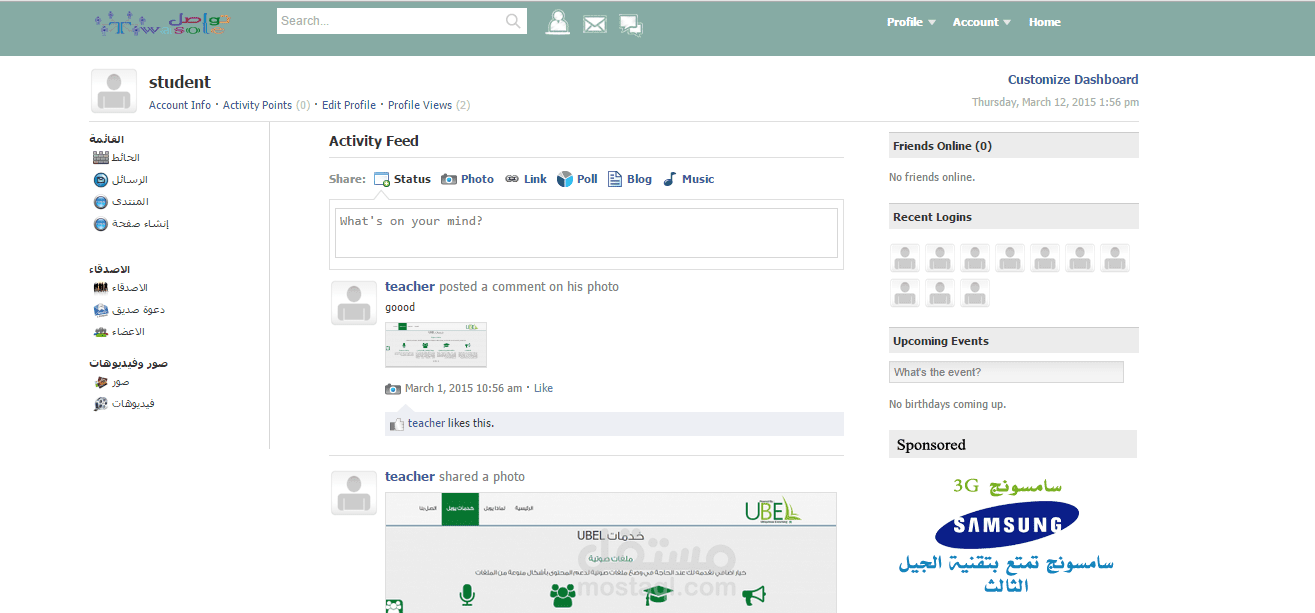
Task: Click the الرسائل messages icon in sidebar
Action: 100,180
